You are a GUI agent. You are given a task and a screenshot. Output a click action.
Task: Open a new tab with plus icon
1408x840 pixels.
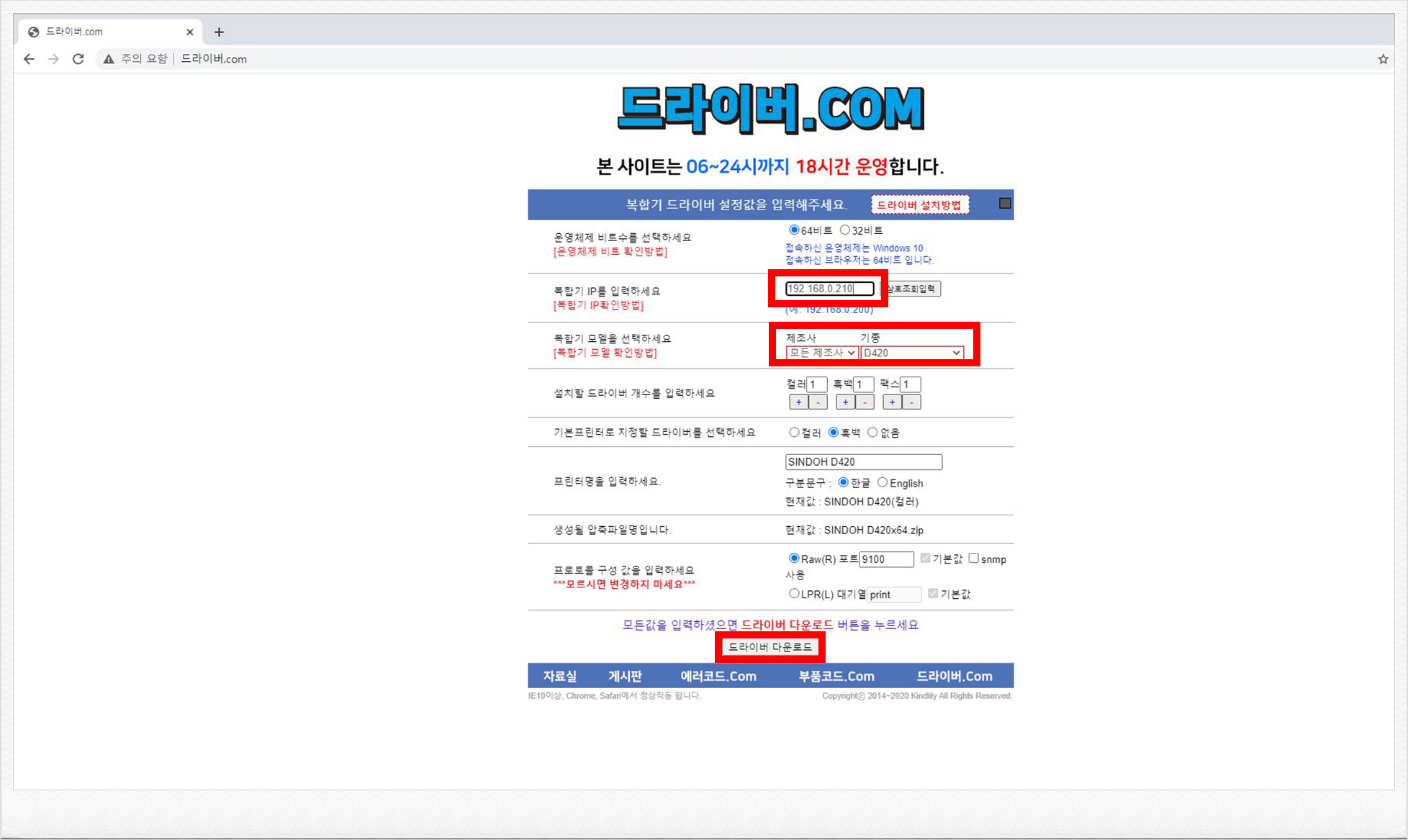pyautogui.click(x=219, y=32)
